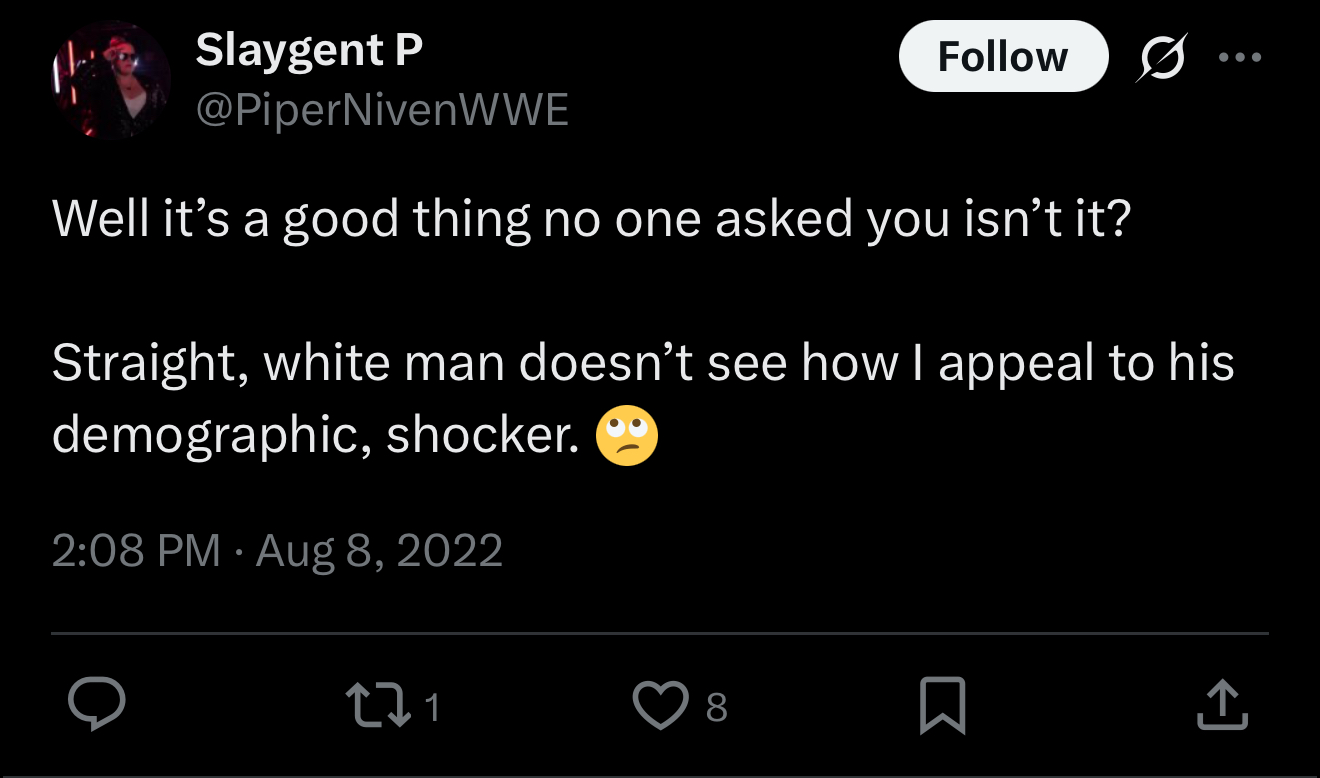Follow Slaygent P
Viewport: 1320px width, 778px height.
(x=1003, y=57)
